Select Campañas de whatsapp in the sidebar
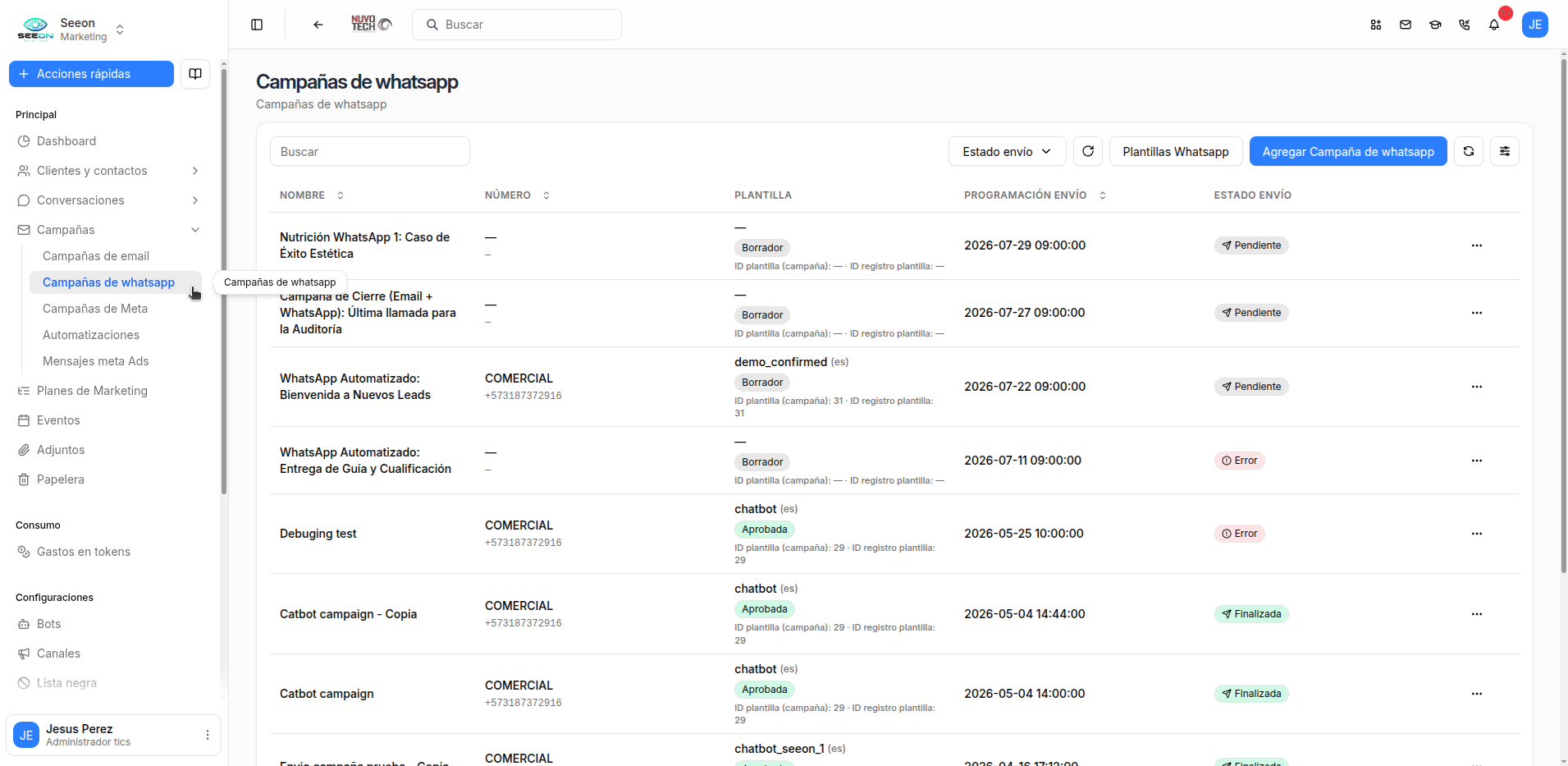The width and height of the screenshot is (1568, 766). pyautogui.click(x=116, y=282)
